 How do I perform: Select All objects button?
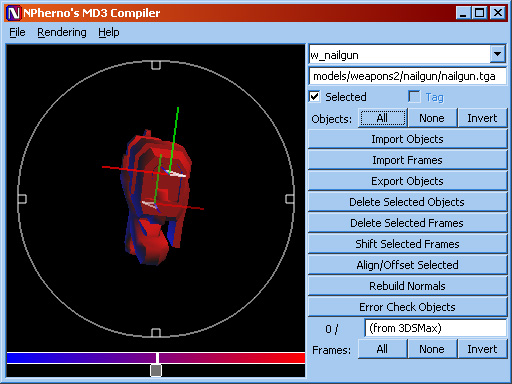(x=382, y=118)
